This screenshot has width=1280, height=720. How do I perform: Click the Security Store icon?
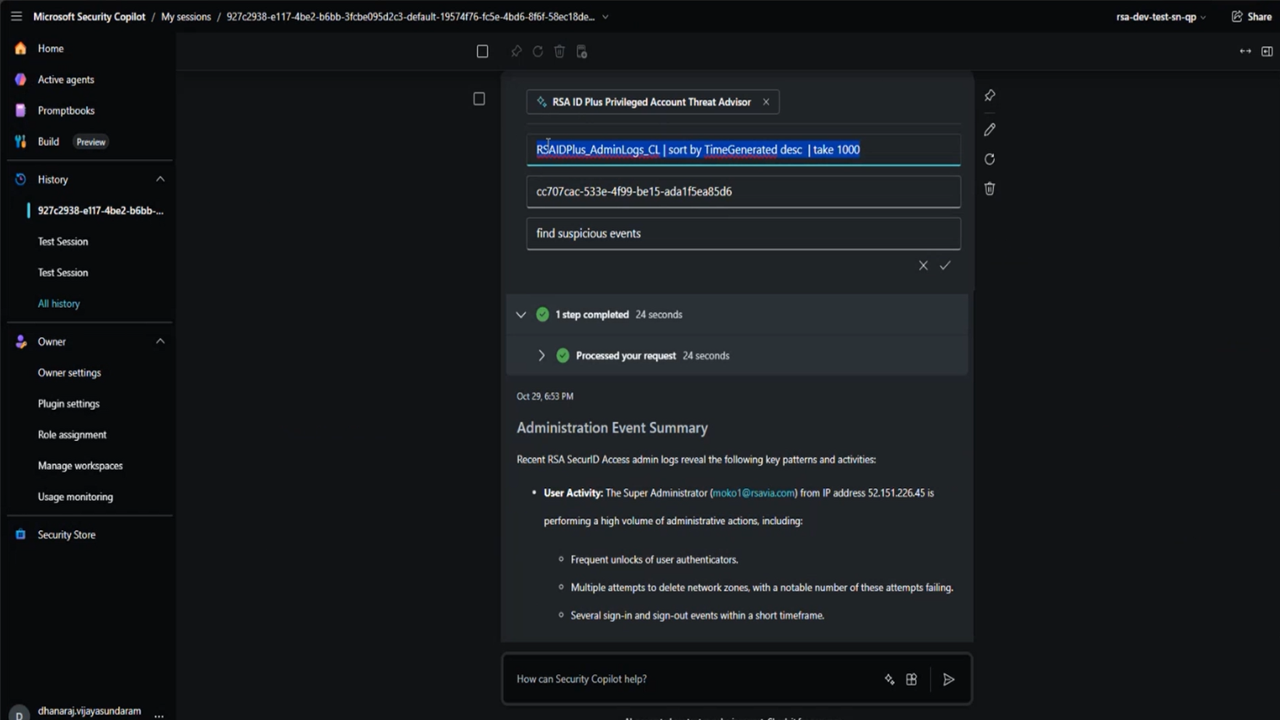pyautogui.click(x=20, y=534)
